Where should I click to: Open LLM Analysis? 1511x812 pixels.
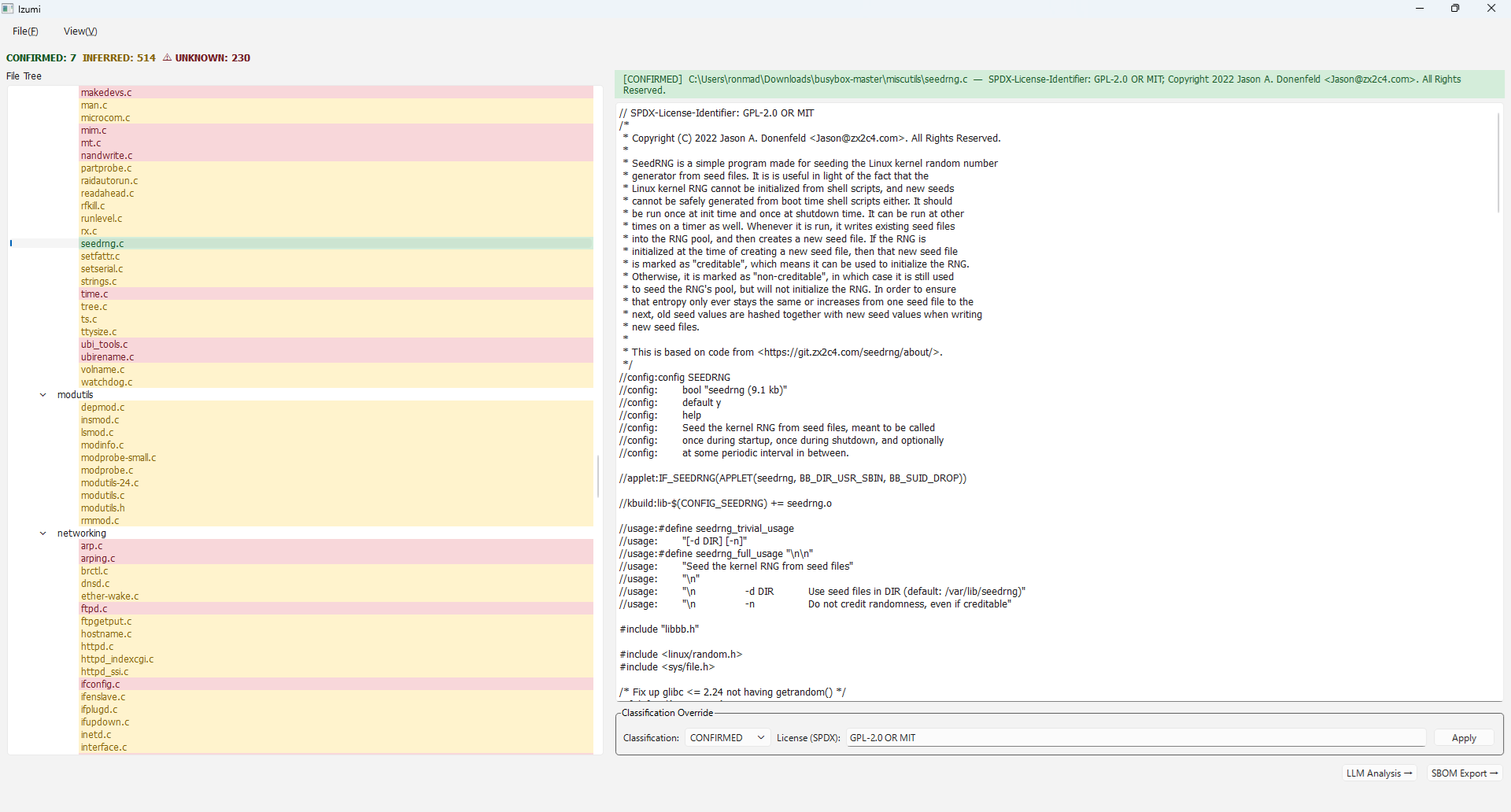pos(1379,773)
